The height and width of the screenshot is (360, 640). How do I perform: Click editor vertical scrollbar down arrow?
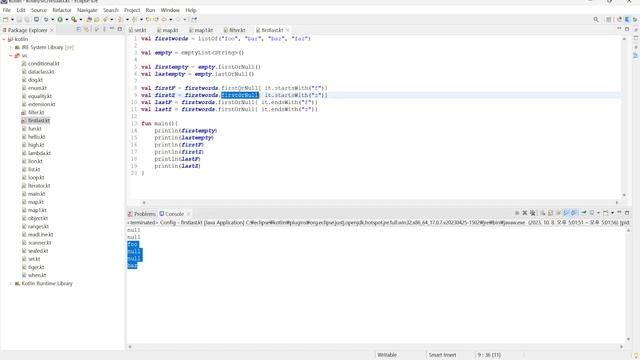point(624,195)
